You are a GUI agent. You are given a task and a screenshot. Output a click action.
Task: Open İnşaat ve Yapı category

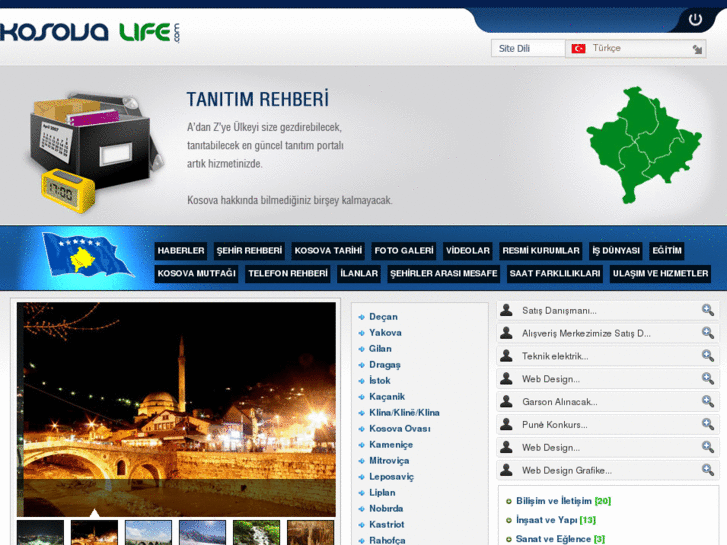point(555,520)
